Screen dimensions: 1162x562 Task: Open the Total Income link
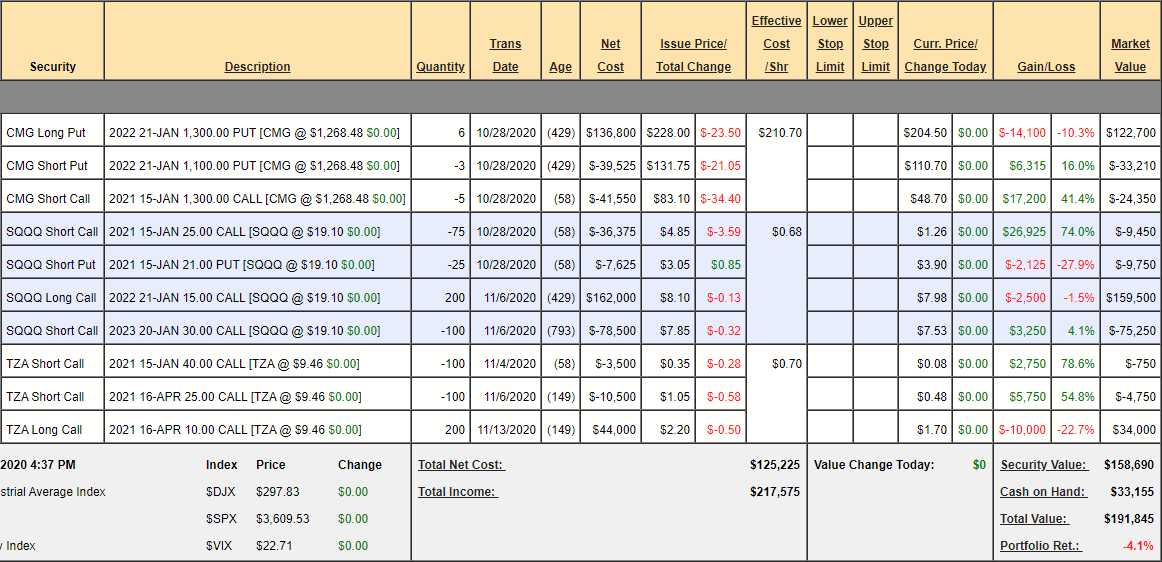point(457,492)
